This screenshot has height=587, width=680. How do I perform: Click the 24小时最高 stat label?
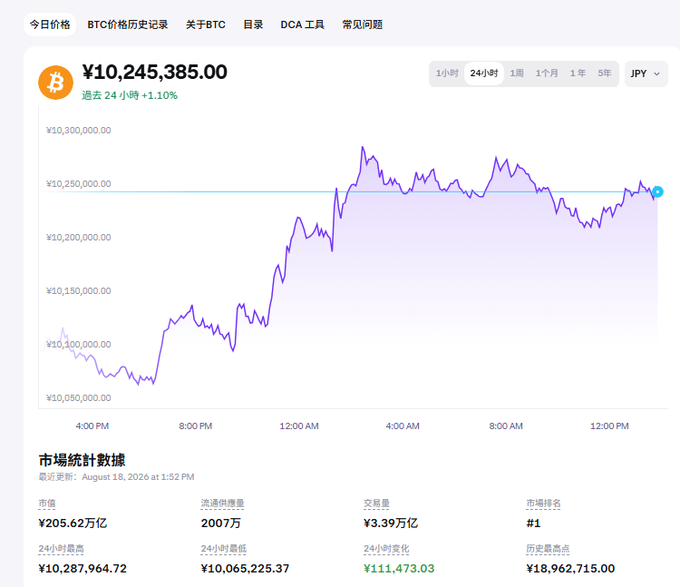pos(61,549)
